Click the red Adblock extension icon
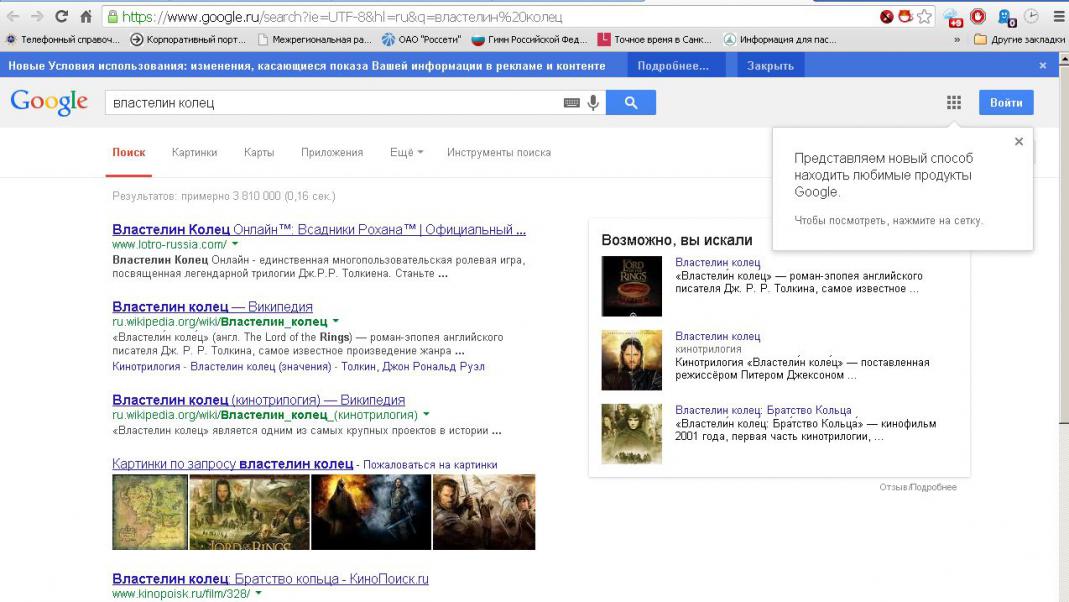The height and width of the screenshot is (602, 1069). (977, 17)
